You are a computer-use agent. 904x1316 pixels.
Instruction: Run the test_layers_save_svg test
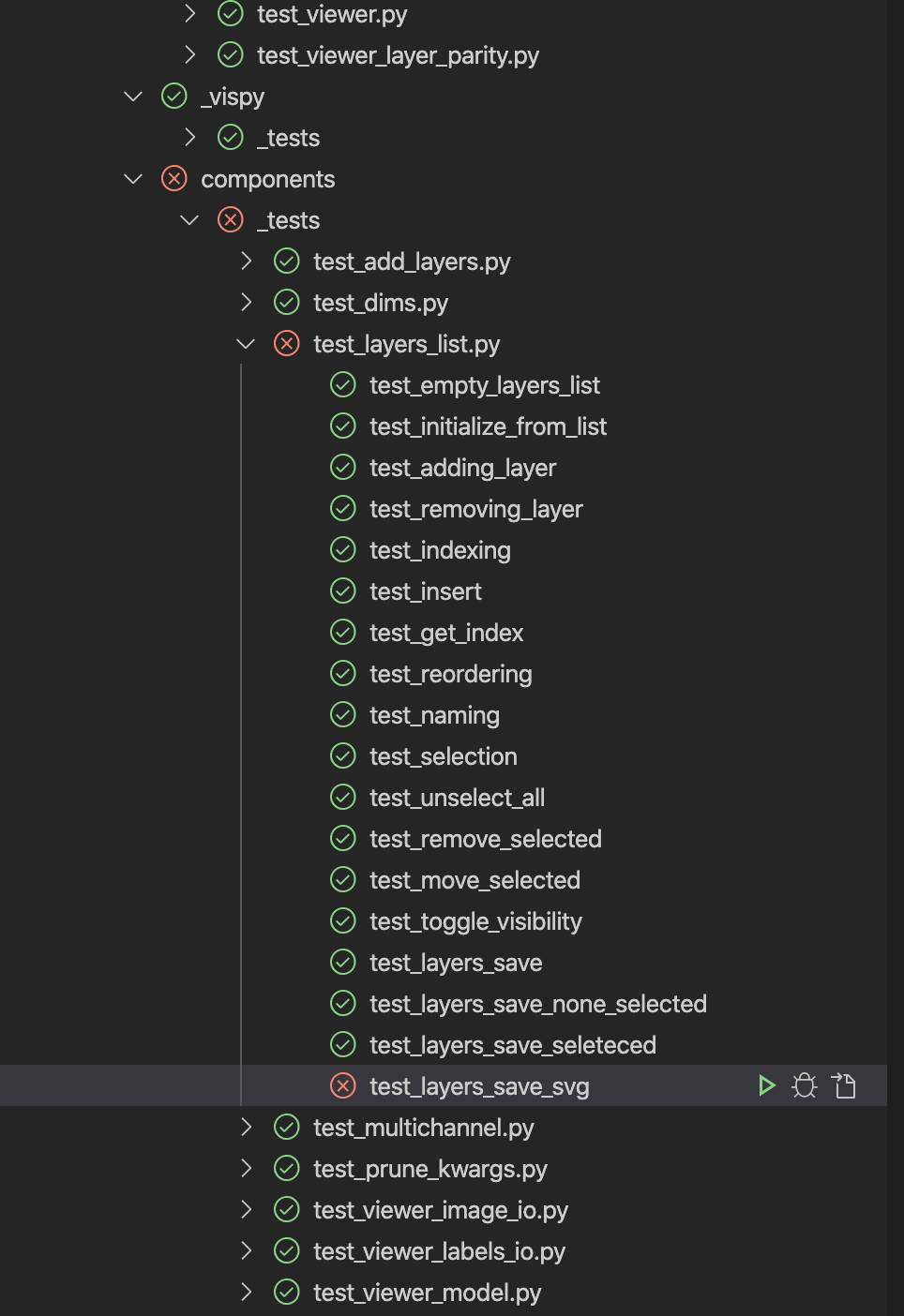pos(767,1085)
